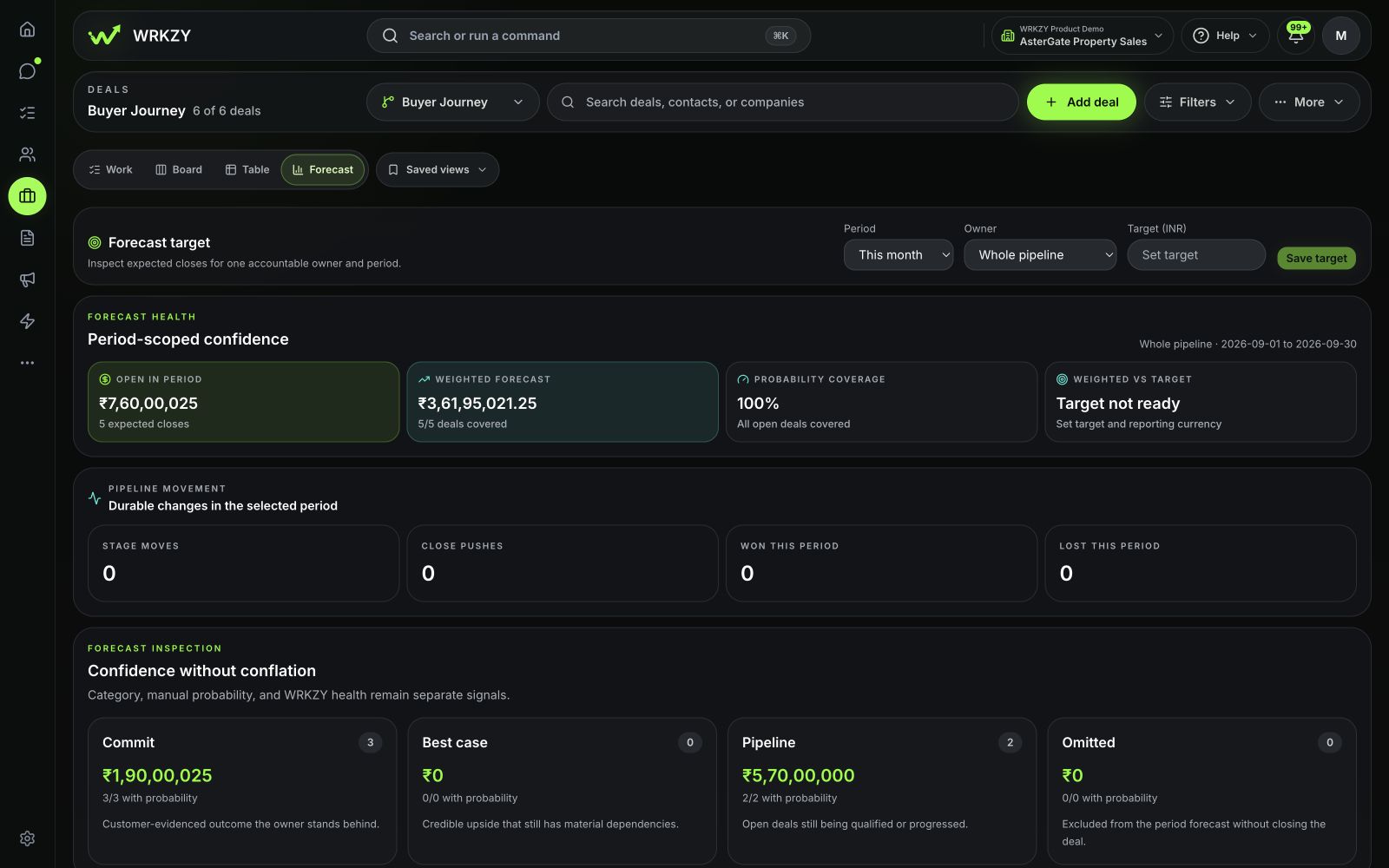Open the Pipeline forecast category card
Viewport: 1389px width, 868px height.
click(x=882, y=791)
